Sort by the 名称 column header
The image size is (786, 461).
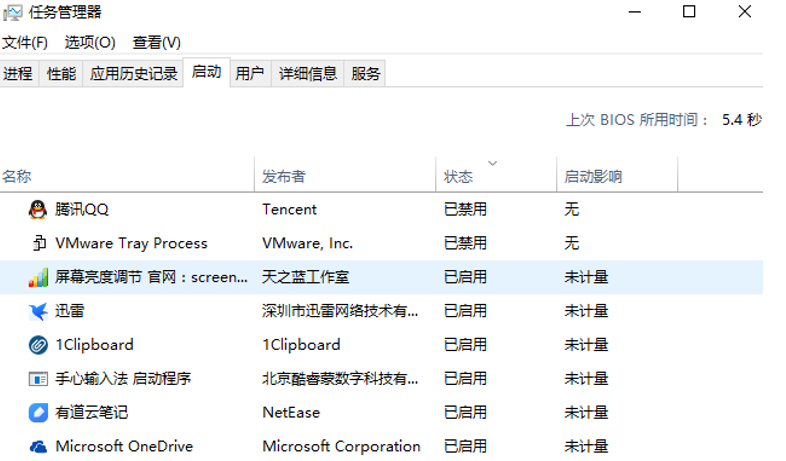(127, 175)
